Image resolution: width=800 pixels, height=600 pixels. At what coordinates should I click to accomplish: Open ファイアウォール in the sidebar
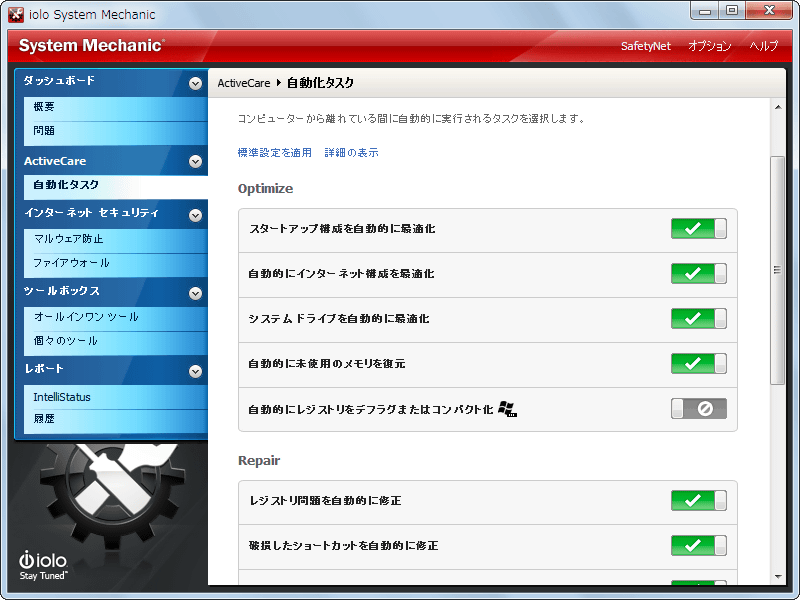coord(116,264)
